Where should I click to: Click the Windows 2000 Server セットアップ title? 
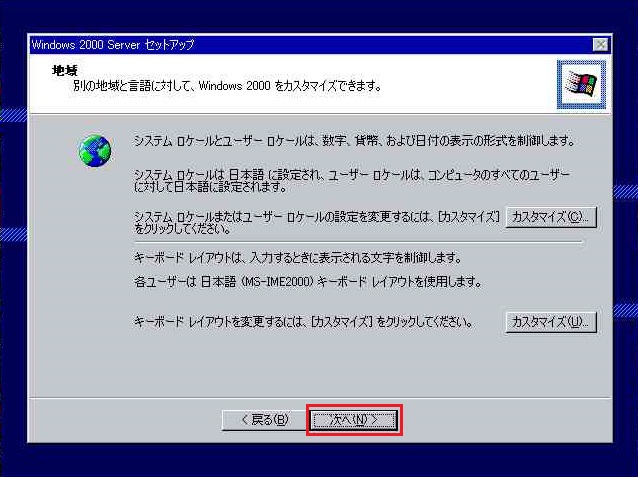[x=113, y=44]
